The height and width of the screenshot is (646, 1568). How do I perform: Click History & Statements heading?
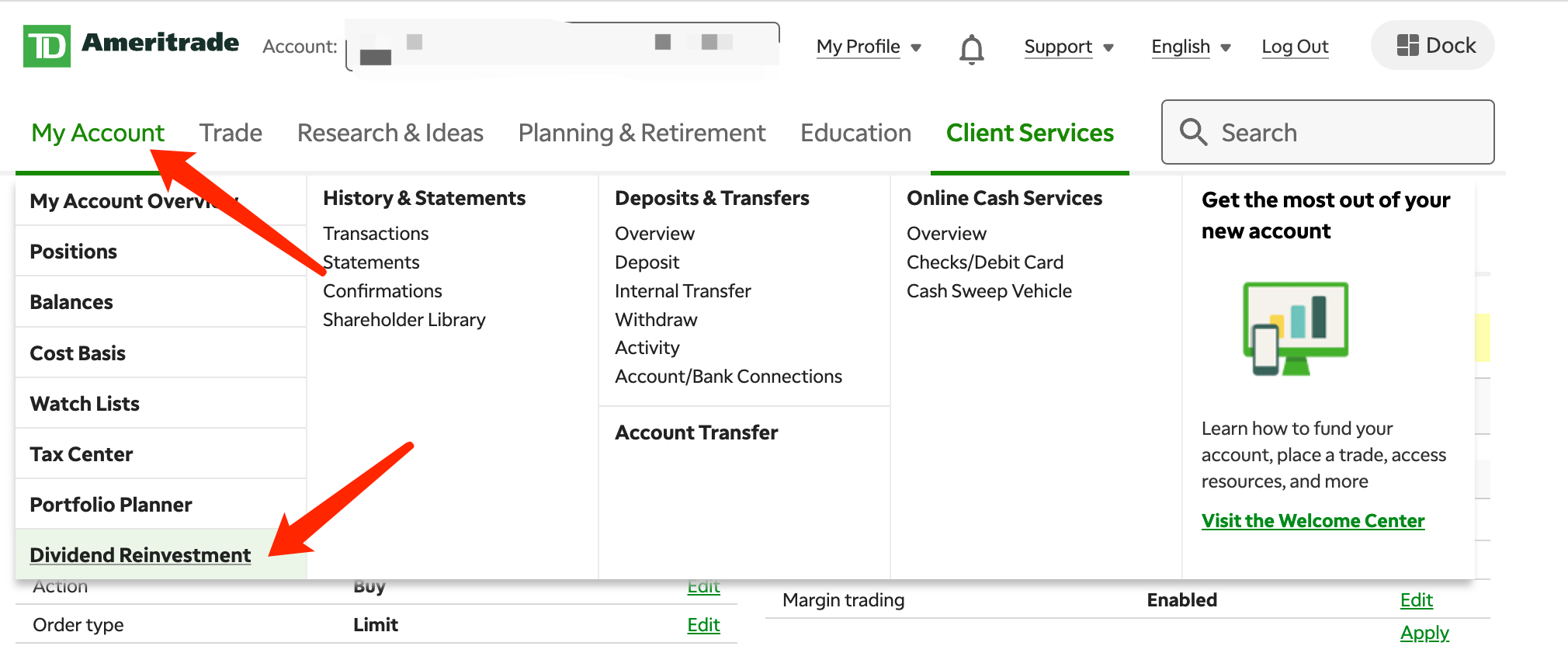point(424,198)
